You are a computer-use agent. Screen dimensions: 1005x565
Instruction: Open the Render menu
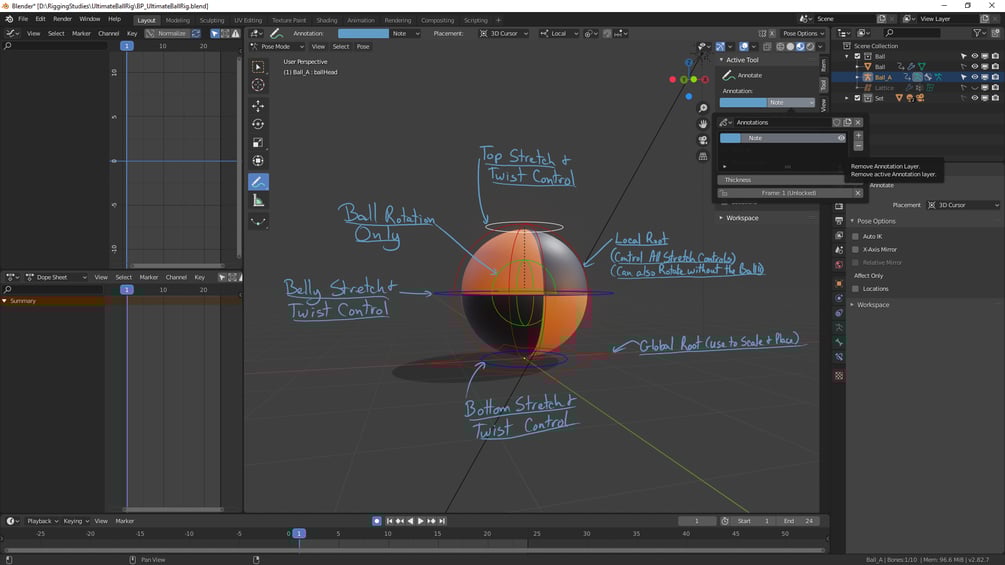62,19
